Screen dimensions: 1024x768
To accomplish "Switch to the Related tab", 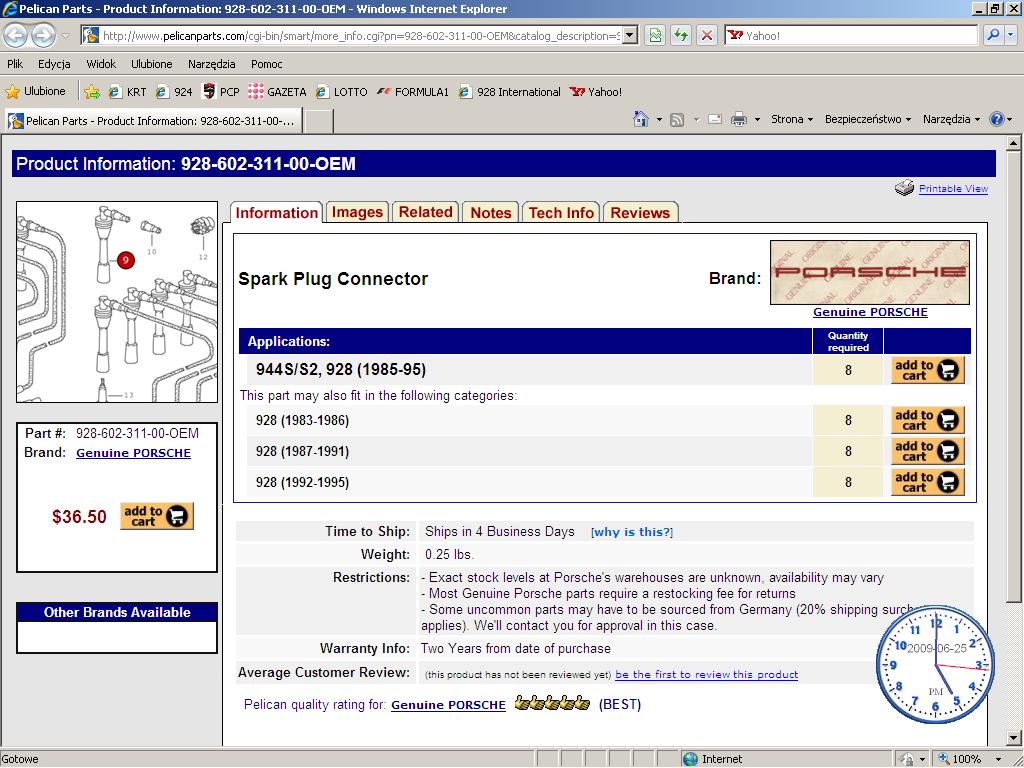I will tap(426, 212).
